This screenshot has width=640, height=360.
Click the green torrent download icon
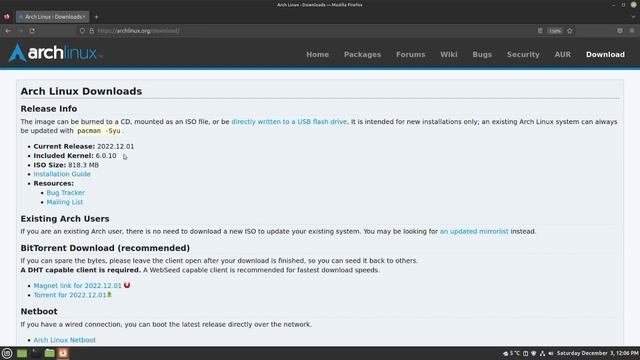109,294
